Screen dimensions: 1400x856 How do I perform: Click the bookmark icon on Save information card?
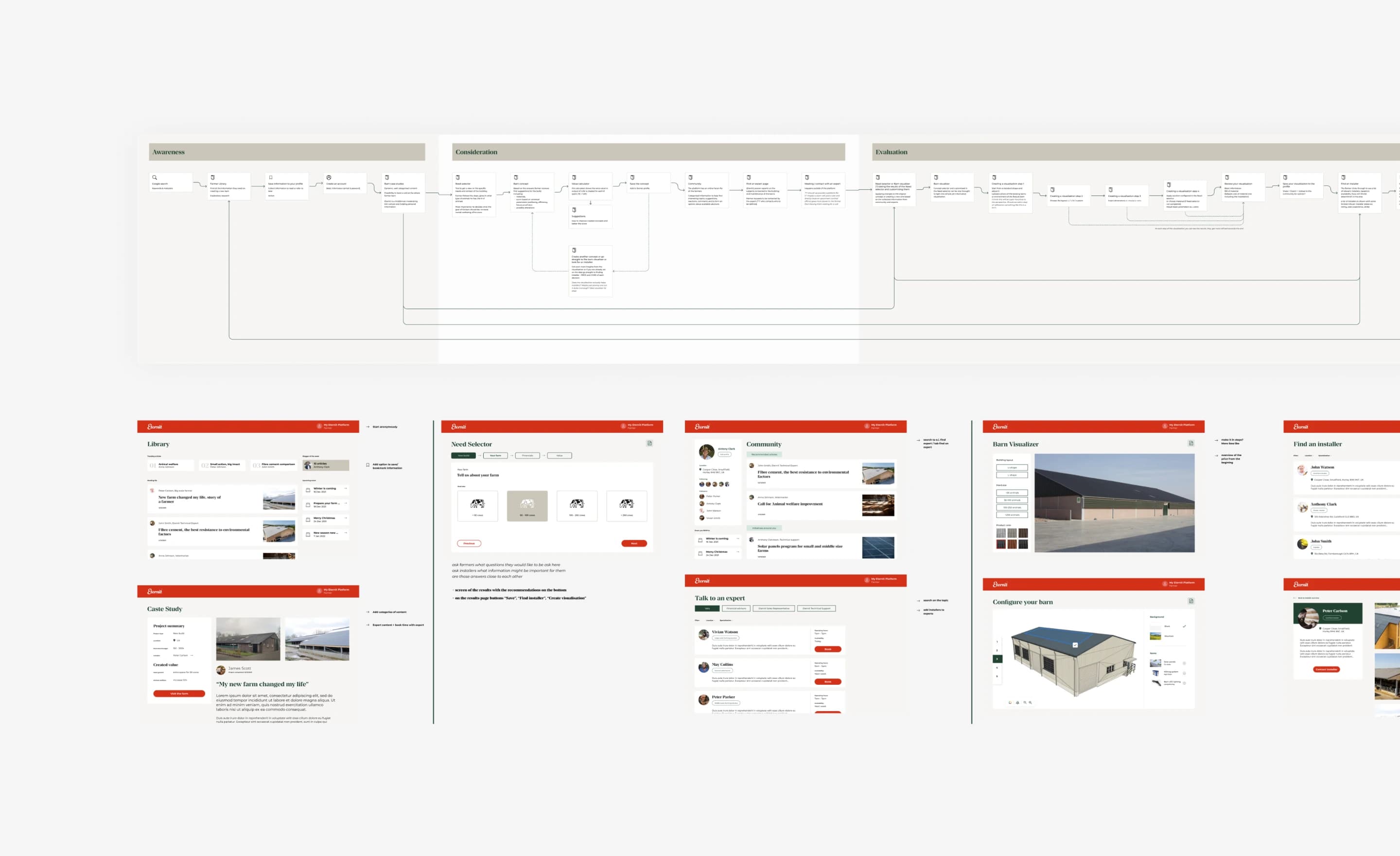[x=271, y=178]
